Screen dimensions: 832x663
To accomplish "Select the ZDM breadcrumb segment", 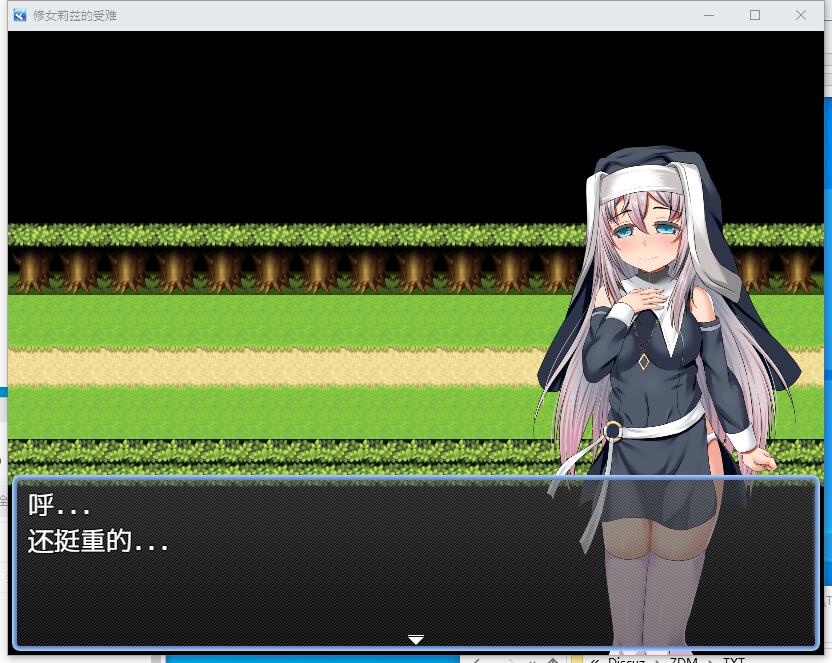I will (x=686, y=660).
